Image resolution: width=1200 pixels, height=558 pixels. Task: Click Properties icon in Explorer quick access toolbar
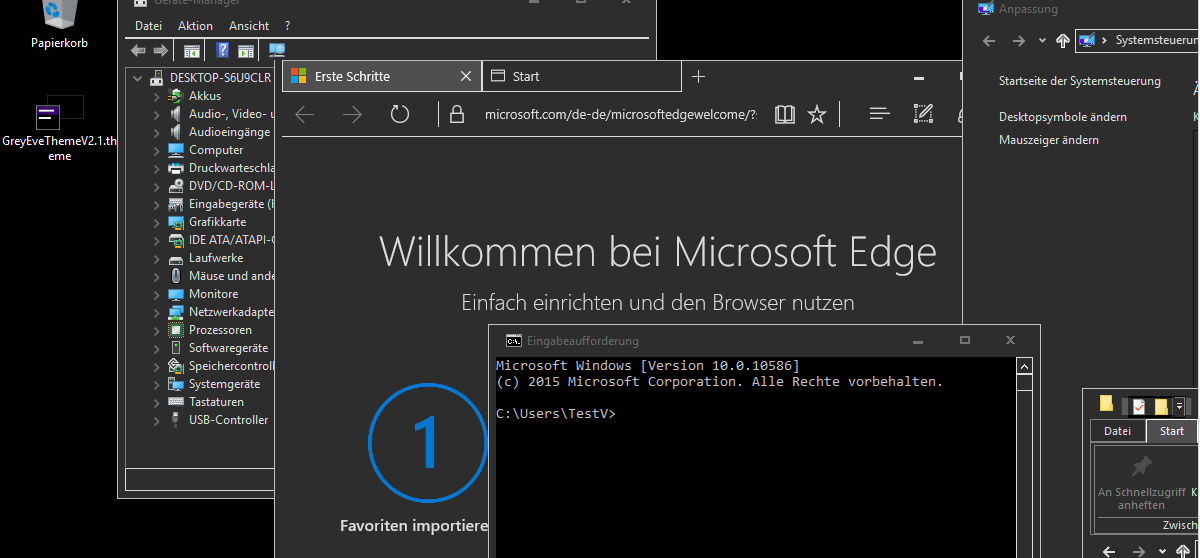coord(1139,406)
